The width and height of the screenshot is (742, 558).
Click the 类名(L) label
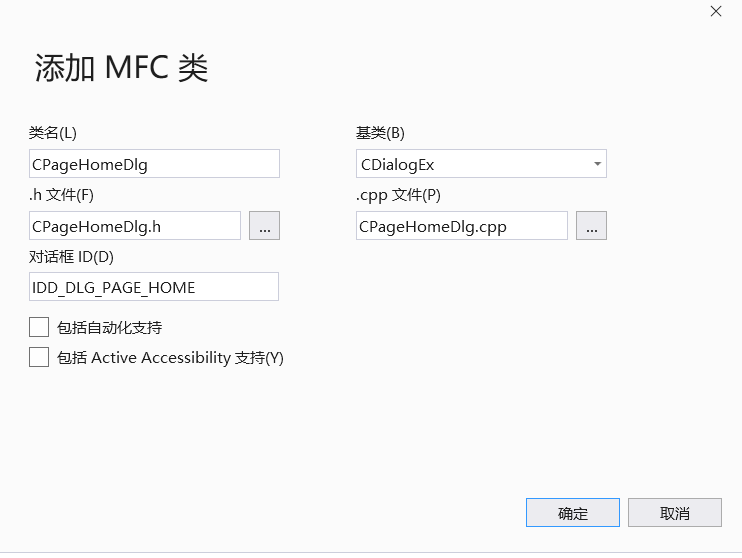click(53, 133)
